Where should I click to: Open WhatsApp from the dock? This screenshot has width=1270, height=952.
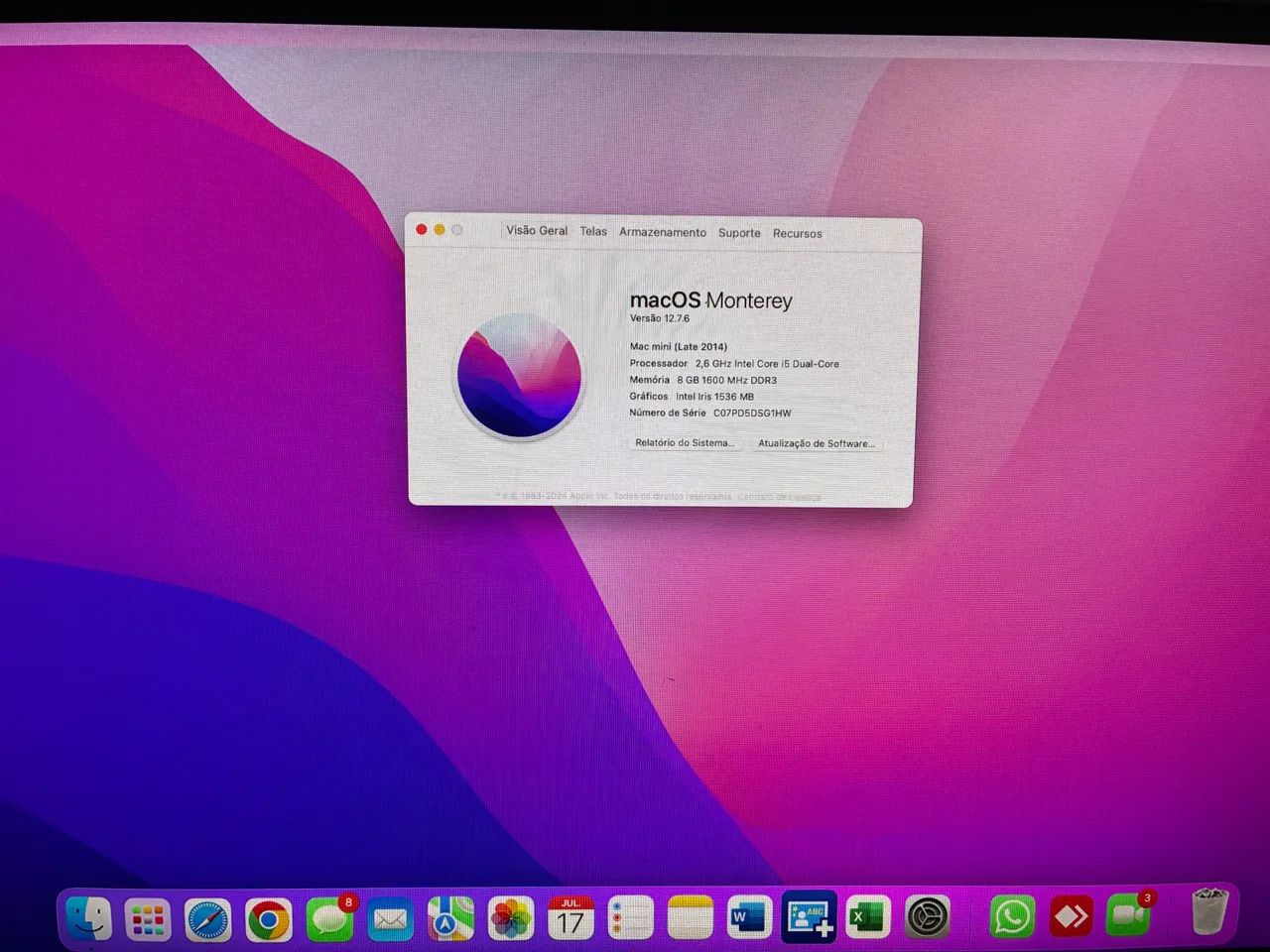click(1011, 916)
